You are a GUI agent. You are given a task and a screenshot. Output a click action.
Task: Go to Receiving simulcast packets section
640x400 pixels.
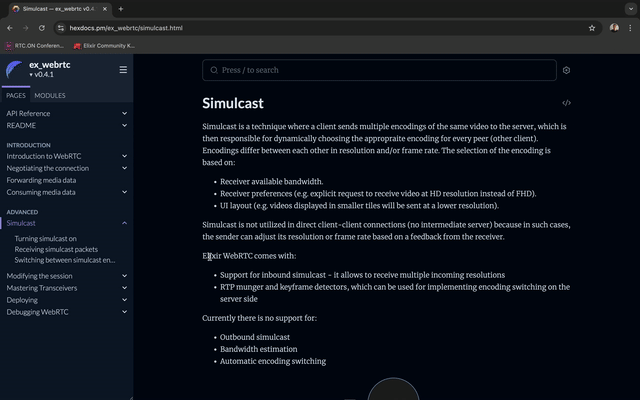coord(56,249)
